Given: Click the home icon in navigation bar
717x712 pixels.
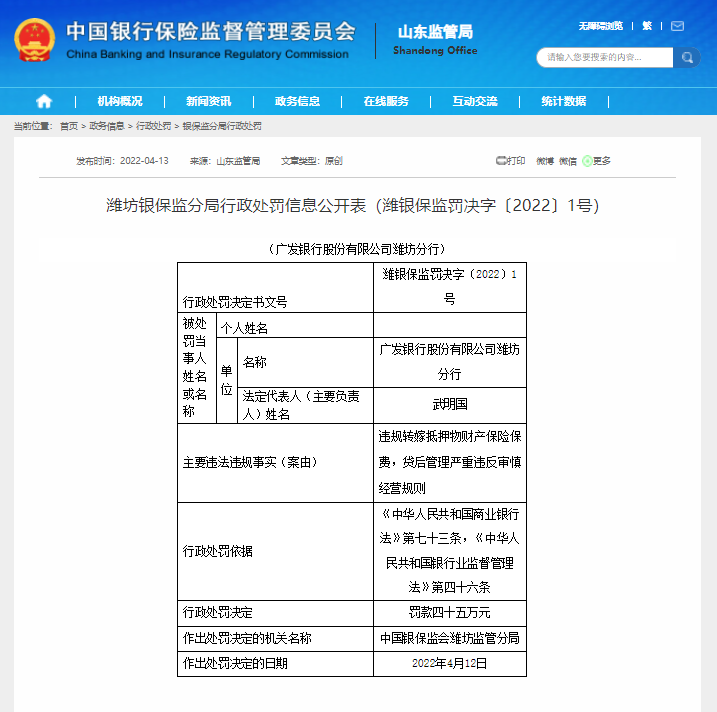Looking at the screenshot, I should [x=44, y=101].
